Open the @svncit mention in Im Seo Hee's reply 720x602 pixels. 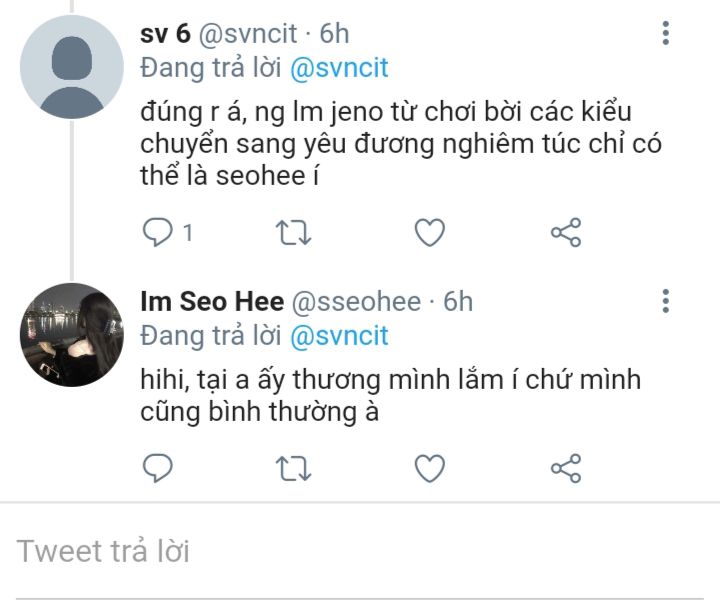[339, 336]
